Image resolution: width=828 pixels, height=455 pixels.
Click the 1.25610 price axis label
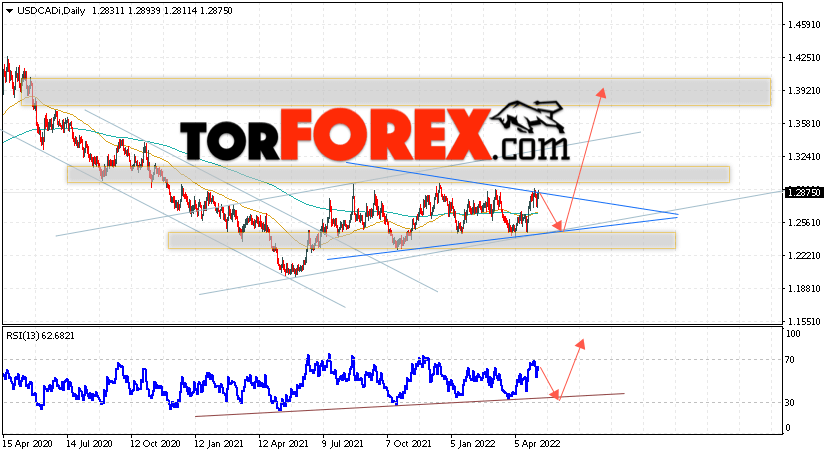point(804,223)
